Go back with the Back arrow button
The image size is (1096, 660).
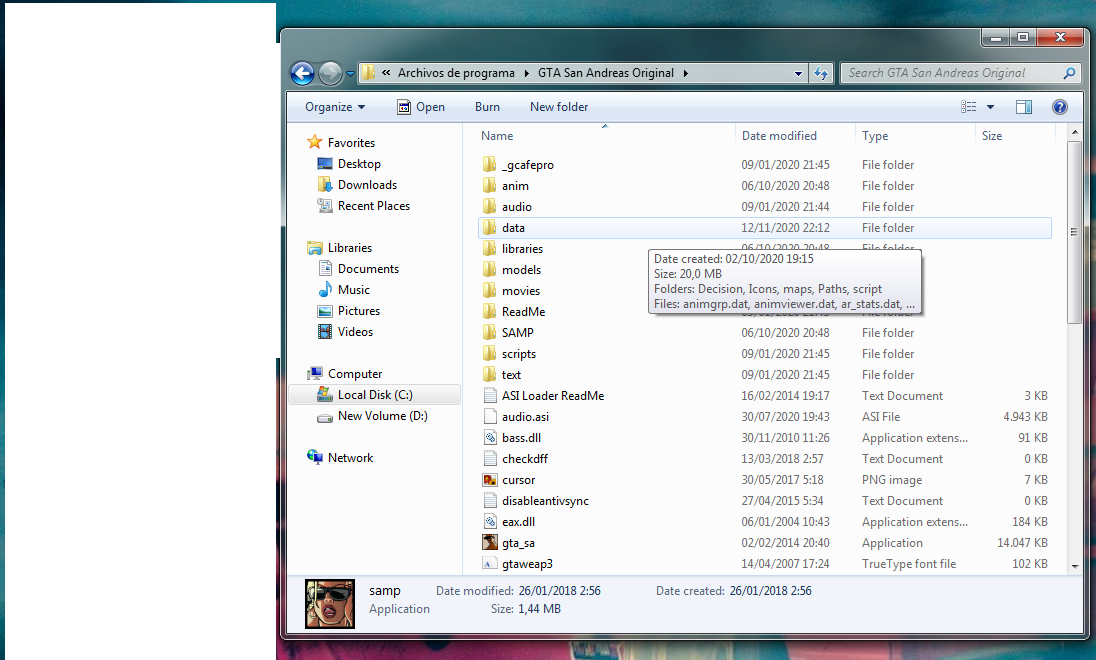pyautogui.click(x=302, y=73)
